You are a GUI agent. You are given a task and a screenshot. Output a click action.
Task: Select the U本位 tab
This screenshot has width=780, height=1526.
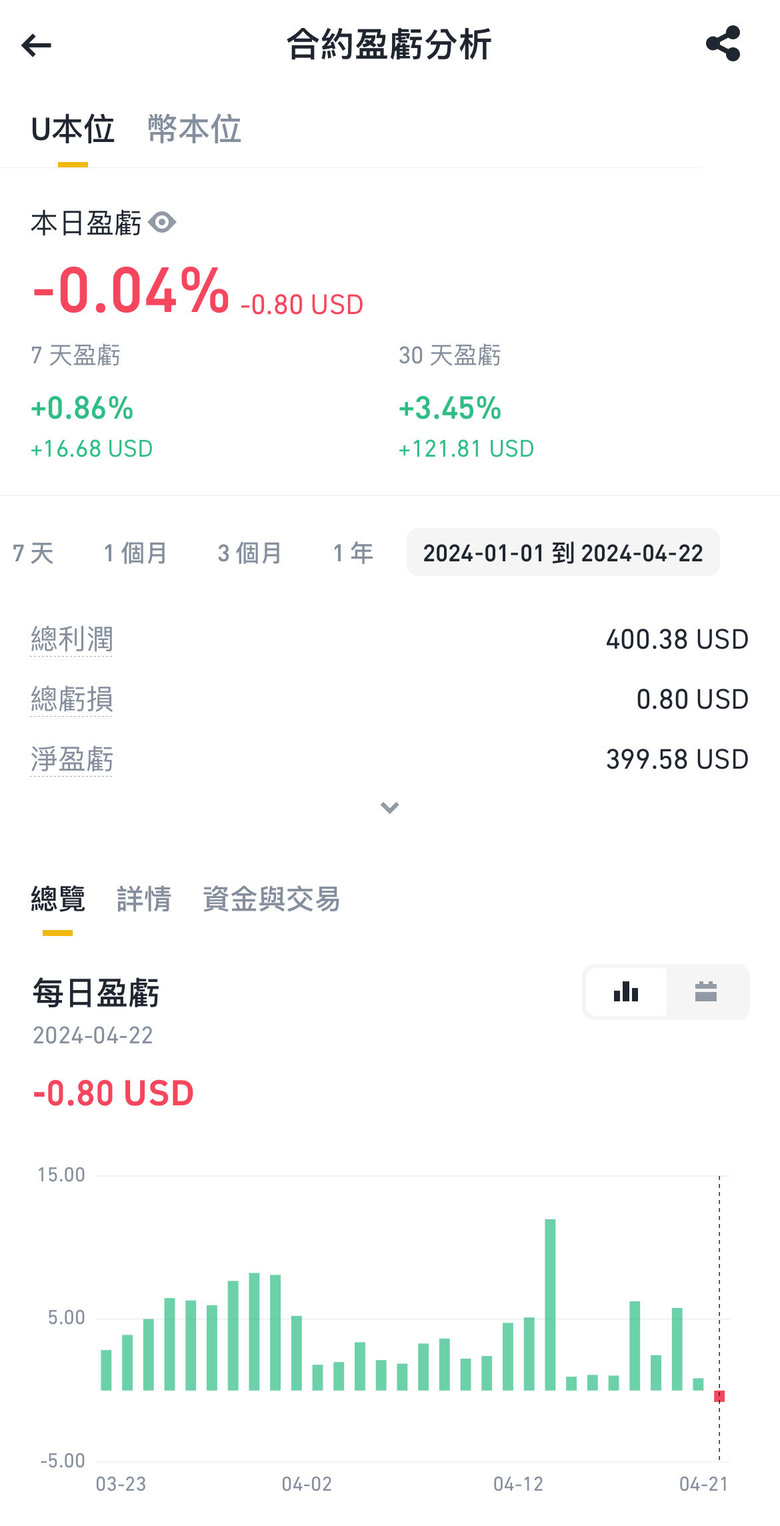pyautogui.click(x=72, y=130)
